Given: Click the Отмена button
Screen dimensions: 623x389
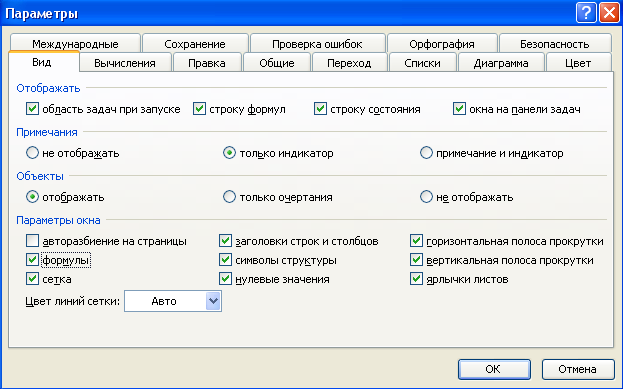Looking at the screenshot, I should pos(578,369).
